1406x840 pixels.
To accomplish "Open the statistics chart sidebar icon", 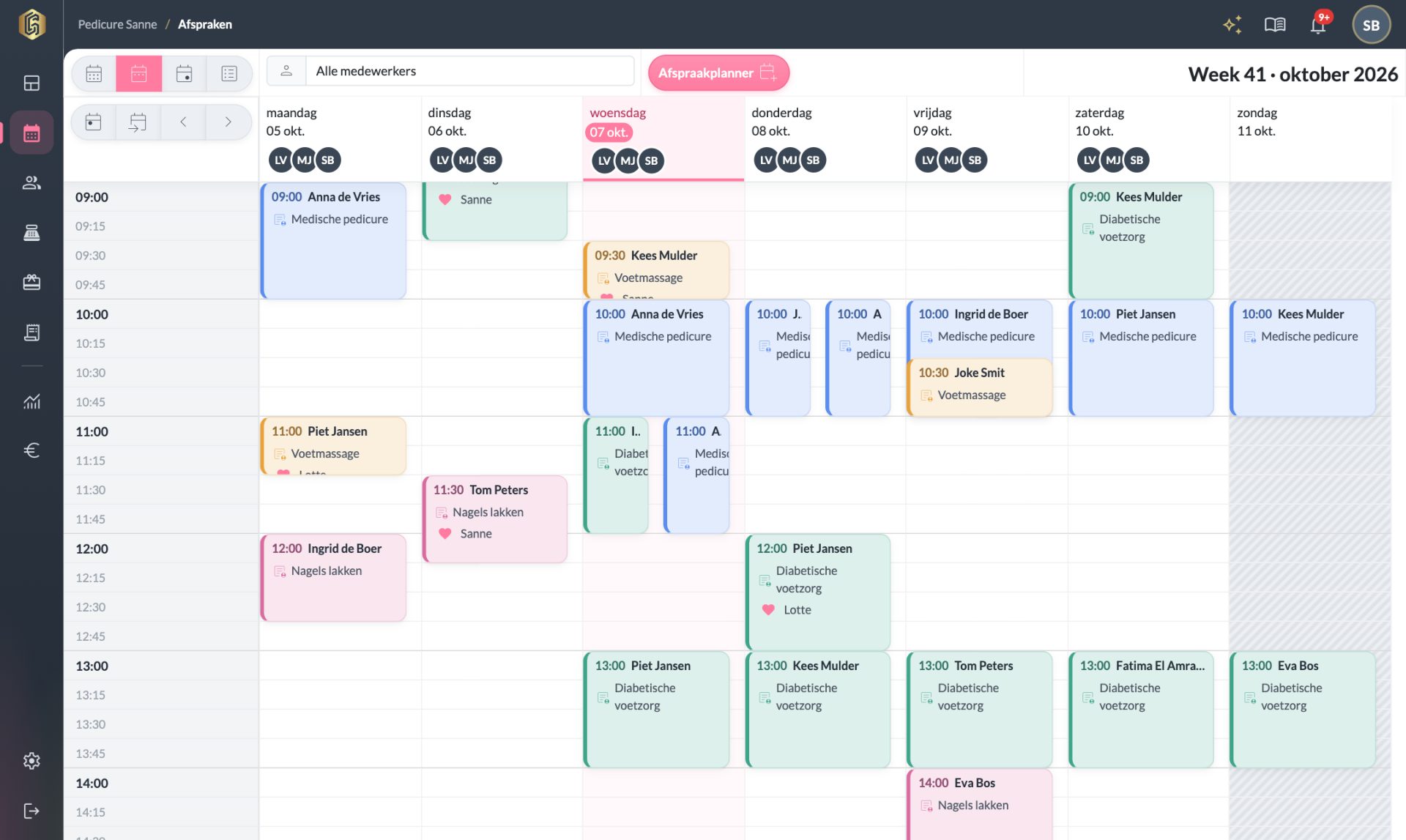I will (31, 401).
